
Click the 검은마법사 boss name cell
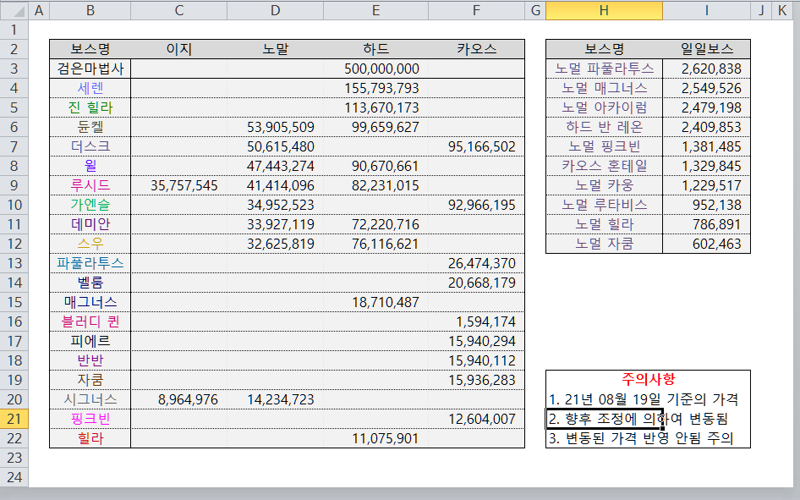coord(90,69)
